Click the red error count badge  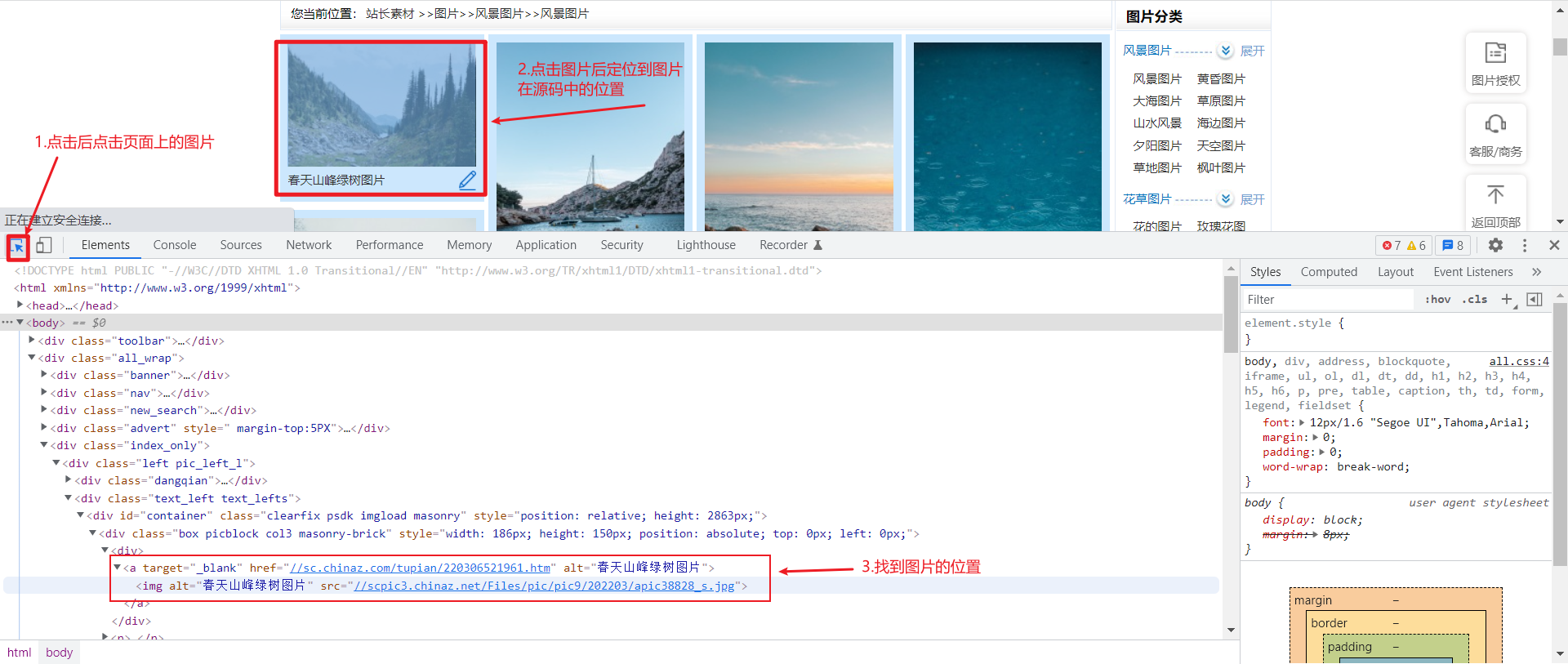1391,245
